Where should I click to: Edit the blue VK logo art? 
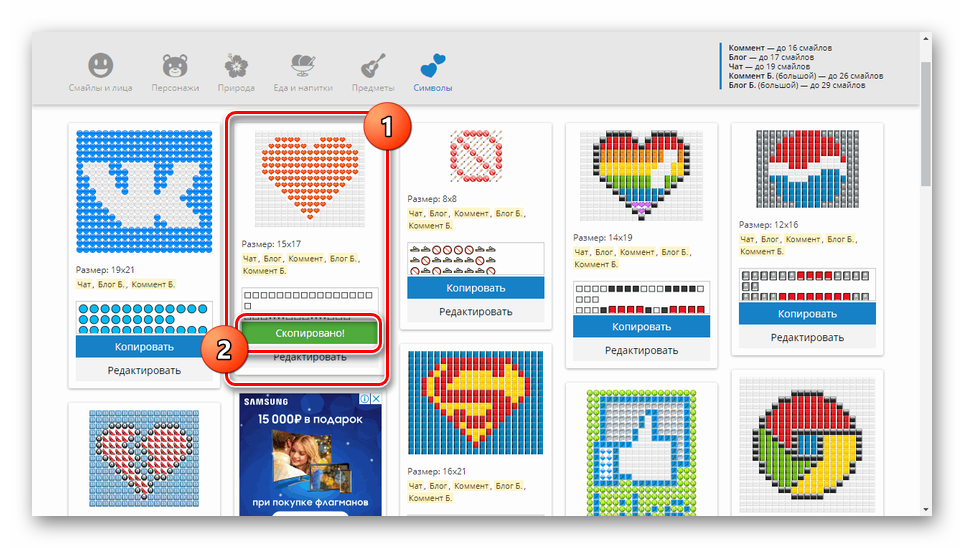(x=144, y=371)
